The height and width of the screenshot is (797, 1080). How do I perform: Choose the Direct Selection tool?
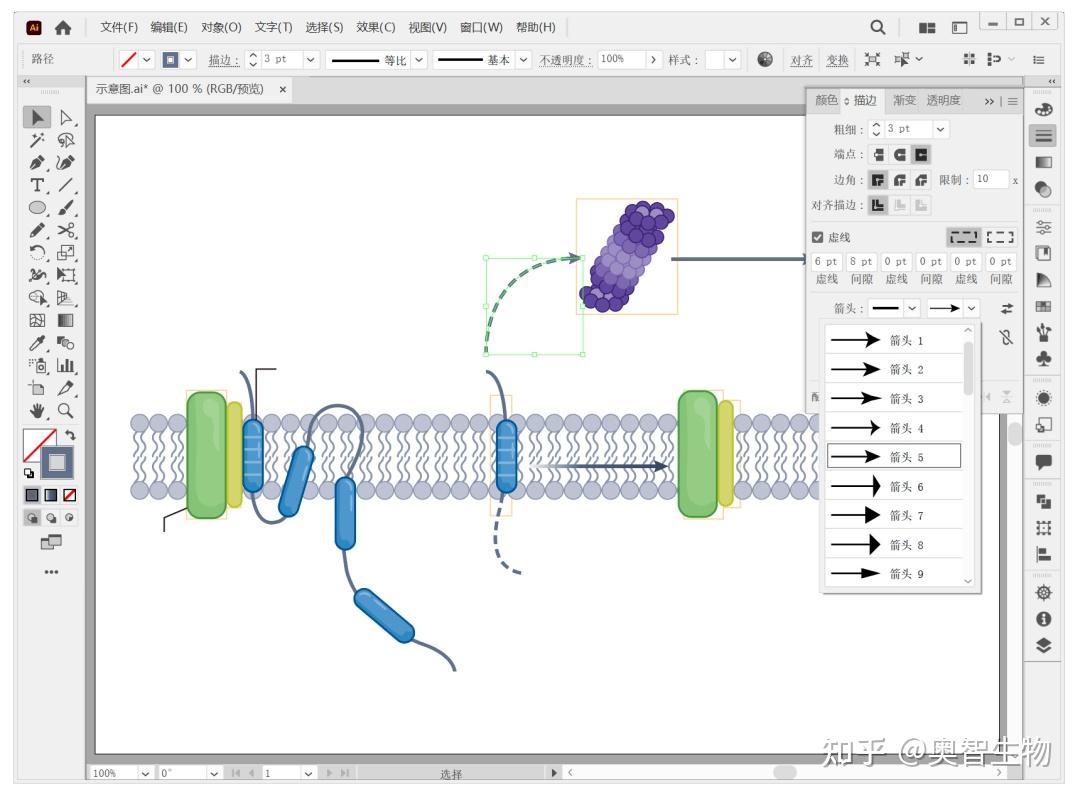pyautogui.click(x=66, y=118)
